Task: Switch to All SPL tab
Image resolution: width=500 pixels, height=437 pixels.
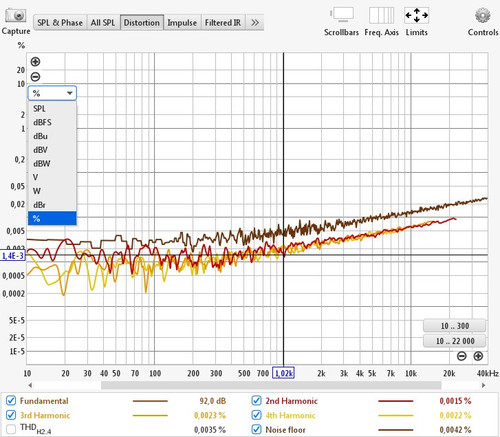Action: tap(103, 23)
